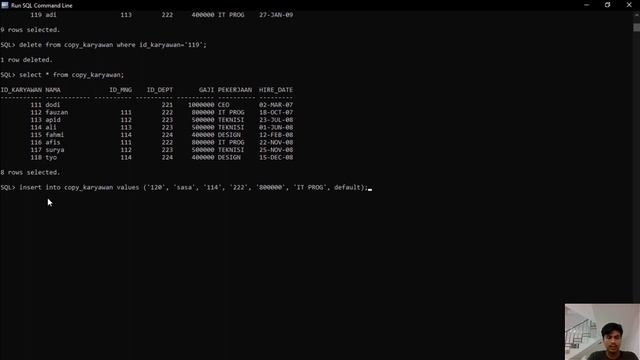Click the GAJI column header

[x=207, y=90]
